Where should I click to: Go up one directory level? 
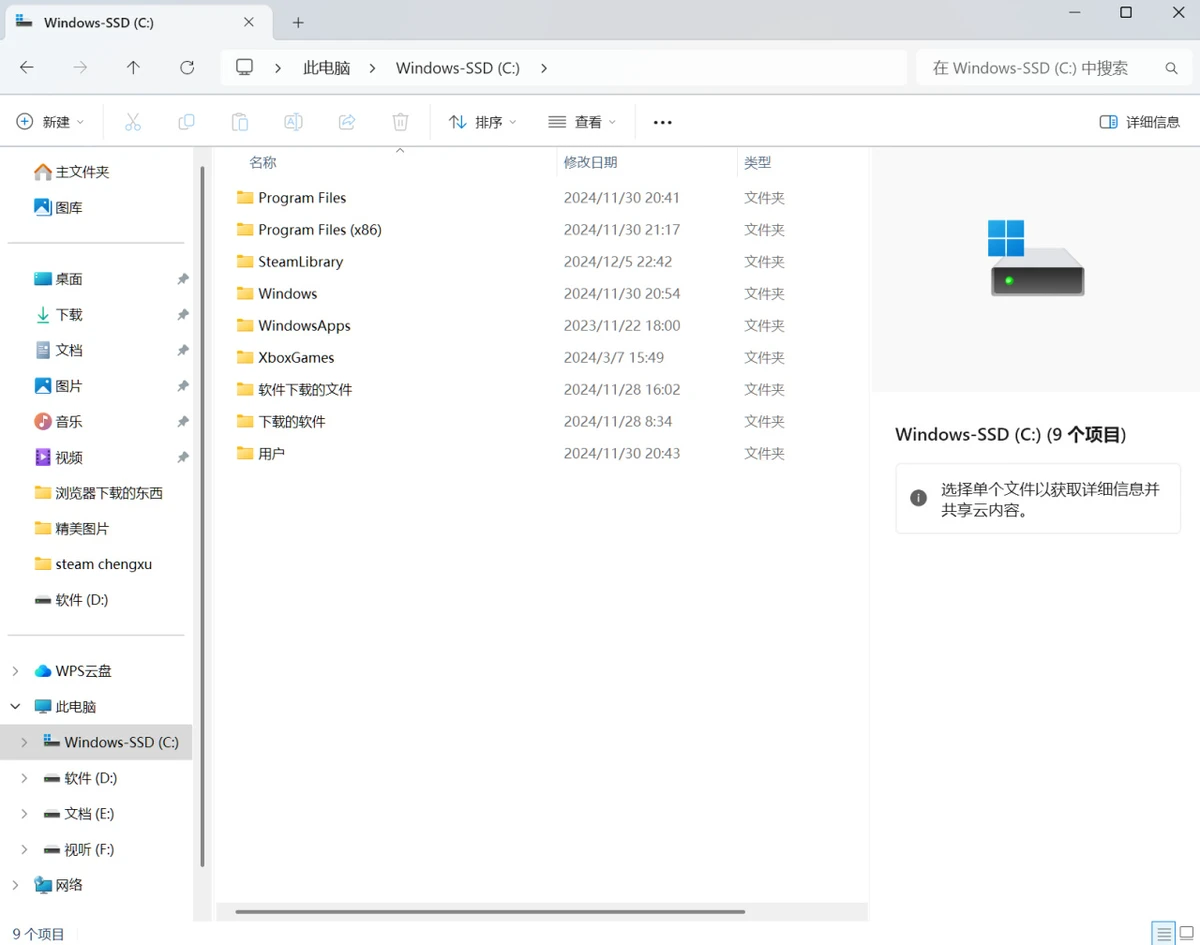[133, 68]
